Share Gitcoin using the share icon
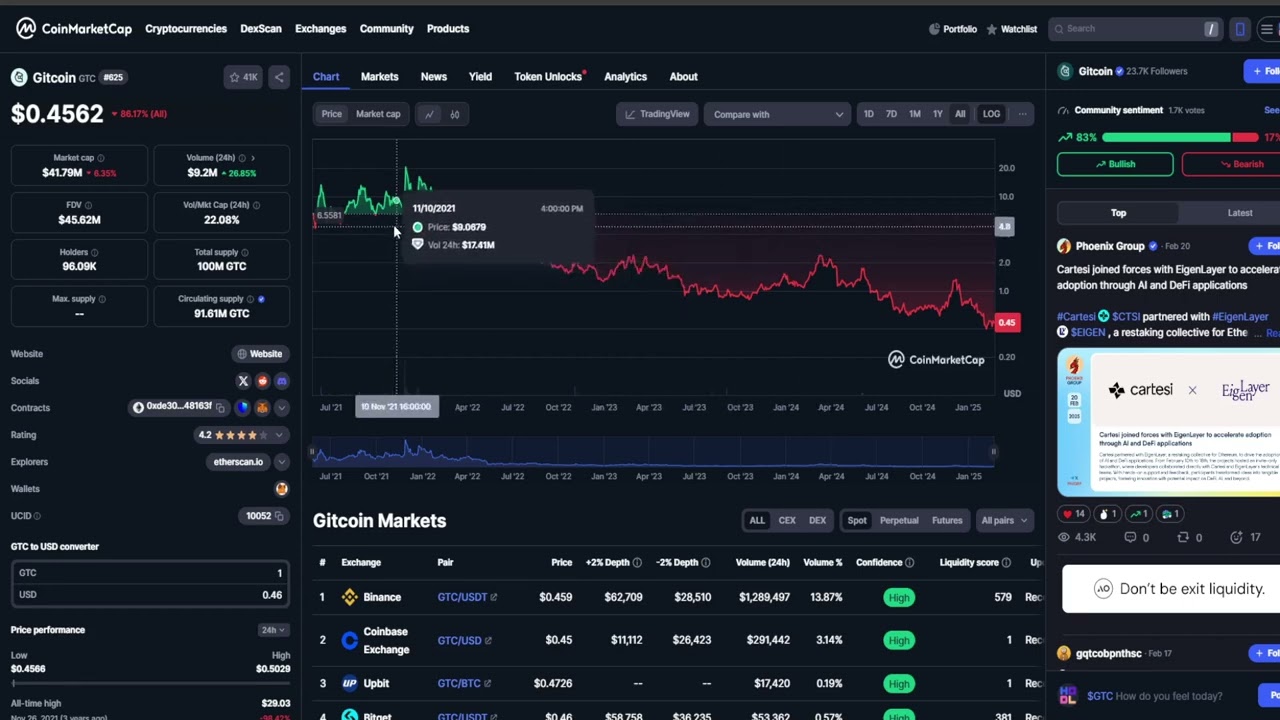The width and height of the screenshot is (1280, 720). (279, 77)
